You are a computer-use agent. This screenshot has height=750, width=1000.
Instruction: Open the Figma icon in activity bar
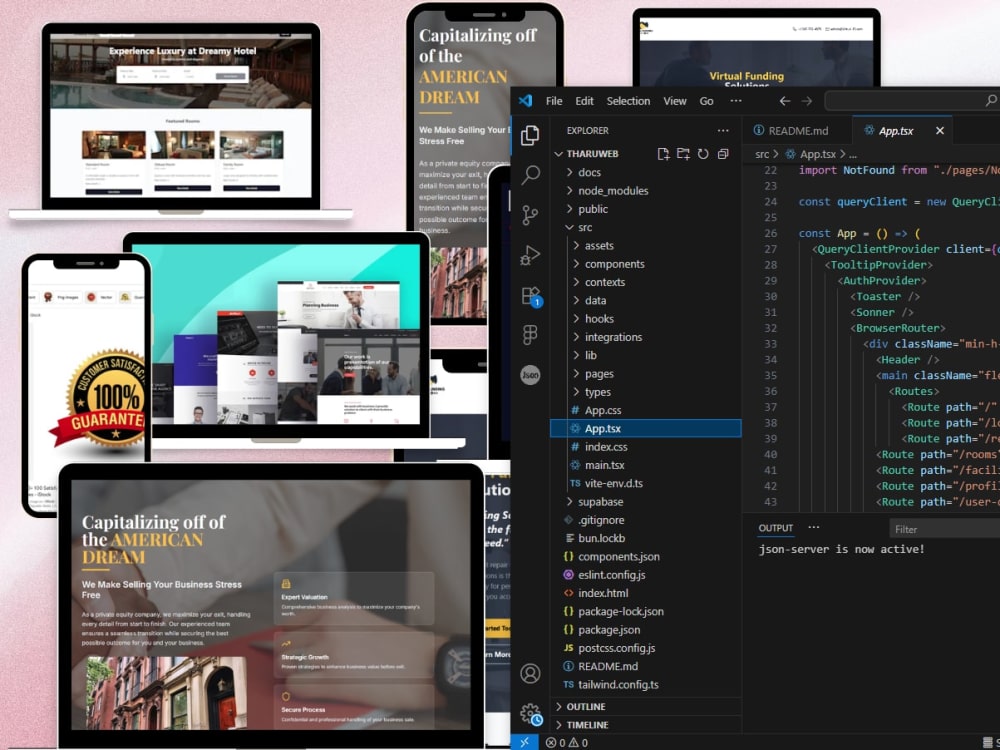tap(530, 335)
